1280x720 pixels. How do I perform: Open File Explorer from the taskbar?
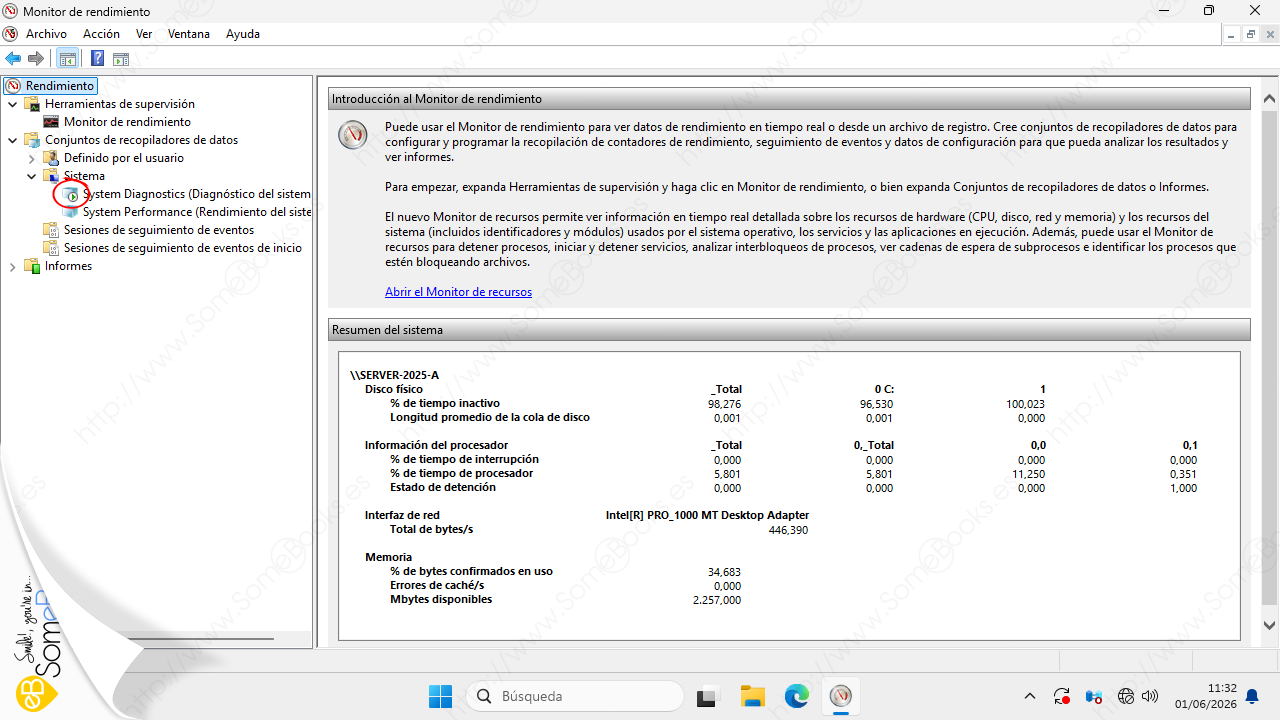(x=752, y=696)
